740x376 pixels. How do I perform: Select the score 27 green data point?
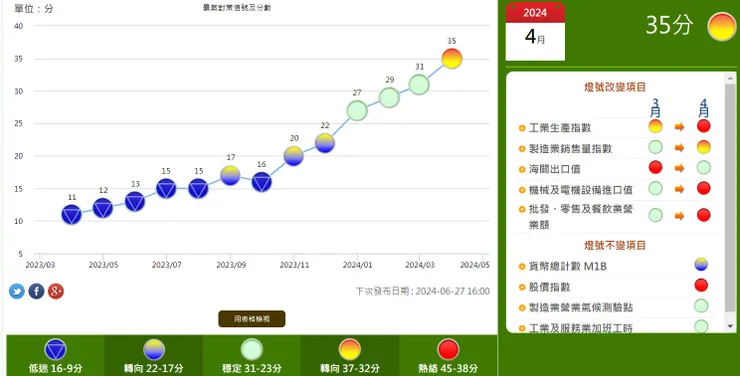point(357,110)
